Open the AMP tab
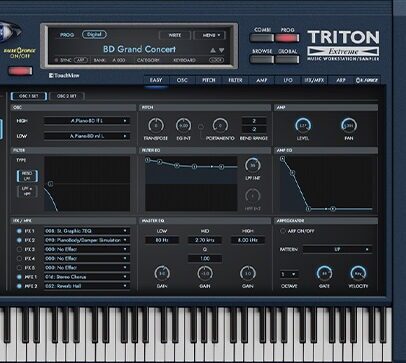406x363 pixels. pyautogui.click(x=262, y=80)
